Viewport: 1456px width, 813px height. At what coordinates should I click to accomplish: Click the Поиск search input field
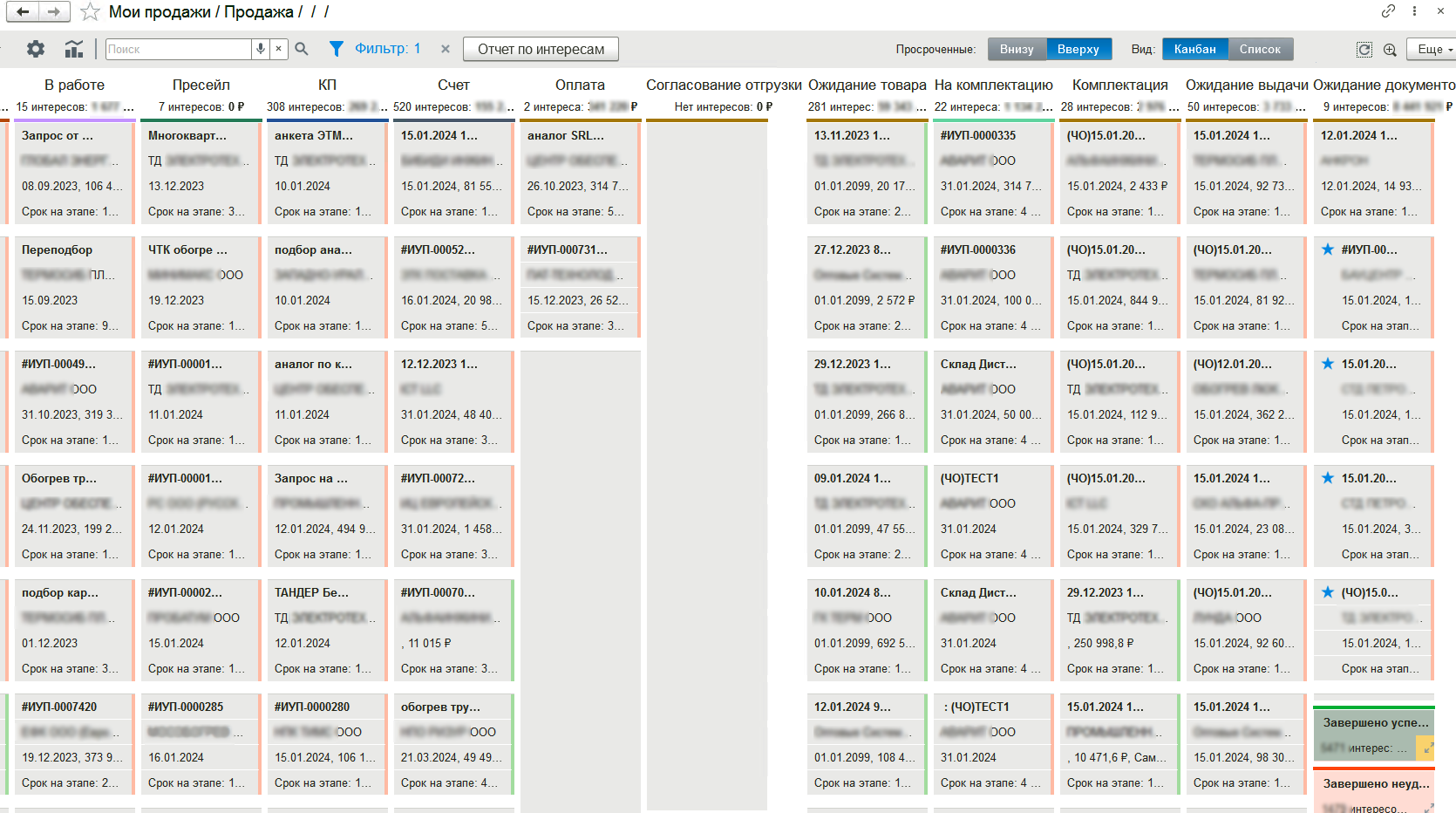179,49
